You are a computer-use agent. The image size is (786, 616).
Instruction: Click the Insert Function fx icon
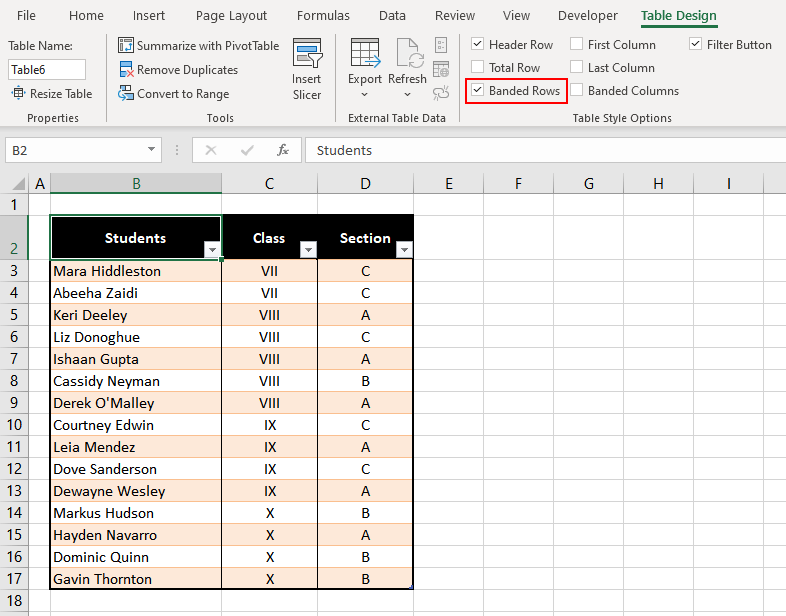(x=283, y=150)
